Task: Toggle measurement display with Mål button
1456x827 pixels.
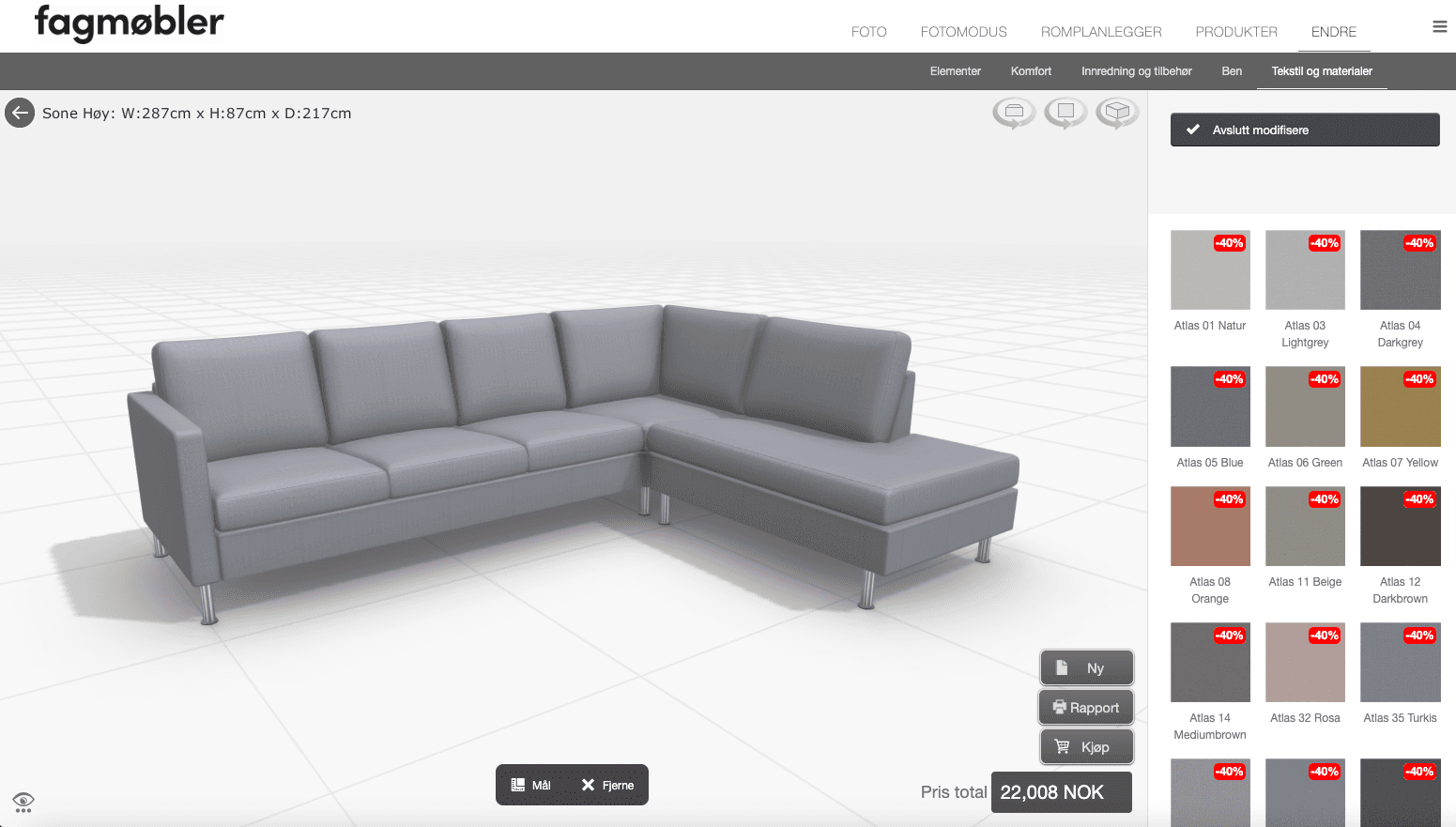Action: tap(535, 785)
